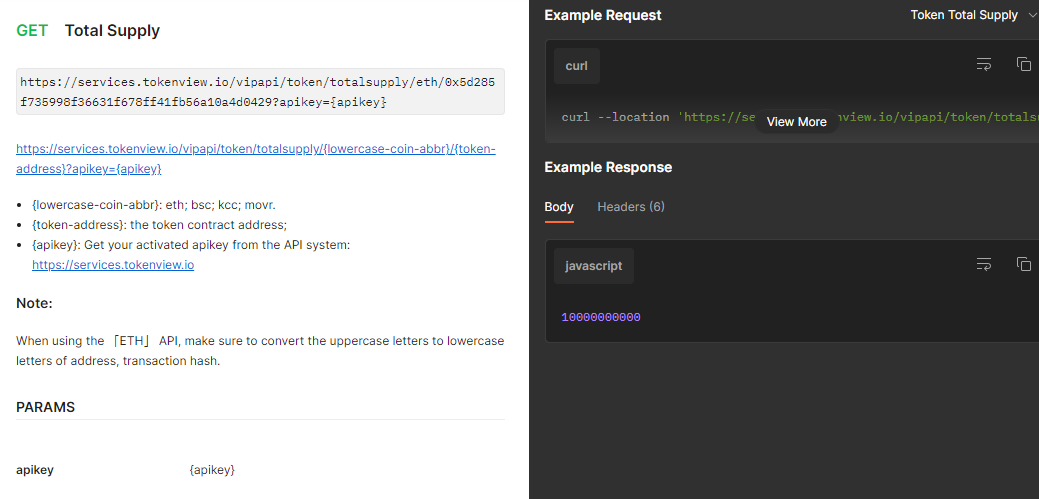
Task: Click the javascript language label
Action: (x=594, y=266)
